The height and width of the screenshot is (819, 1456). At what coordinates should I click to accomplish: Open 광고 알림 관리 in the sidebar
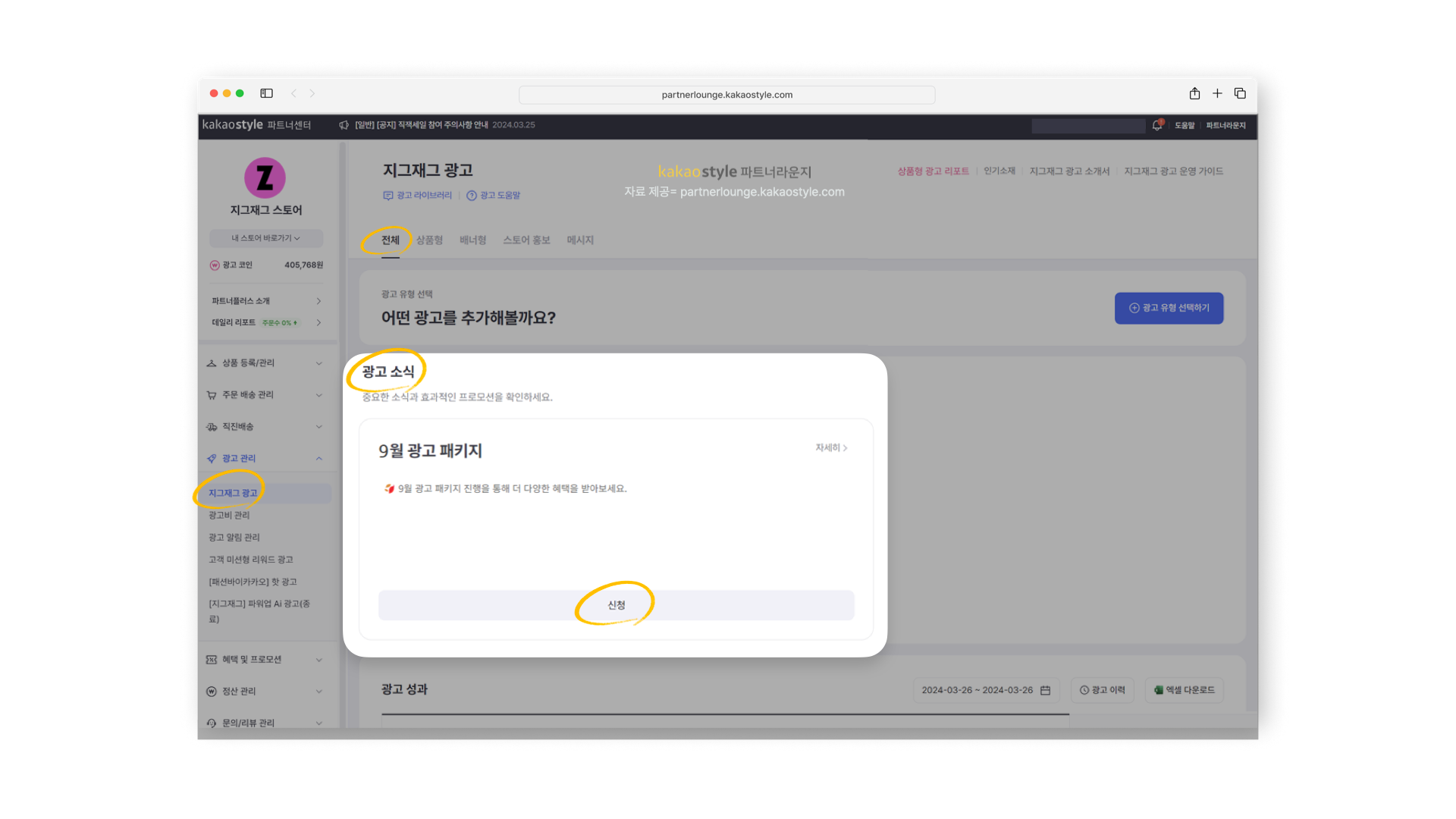point(234,538)
